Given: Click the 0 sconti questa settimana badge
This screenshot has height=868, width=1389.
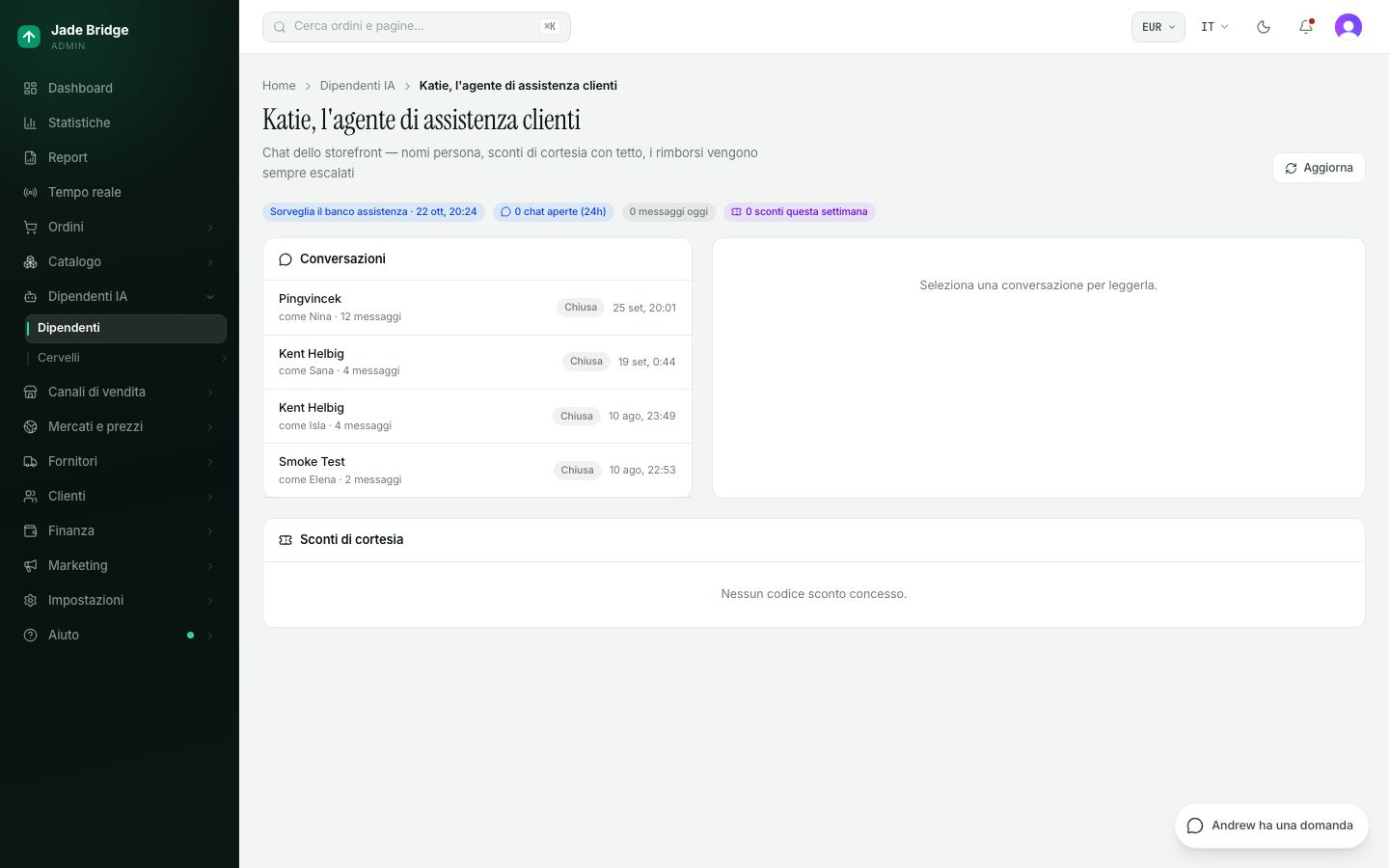Looking at the screenshot, I should pos(800,212).
